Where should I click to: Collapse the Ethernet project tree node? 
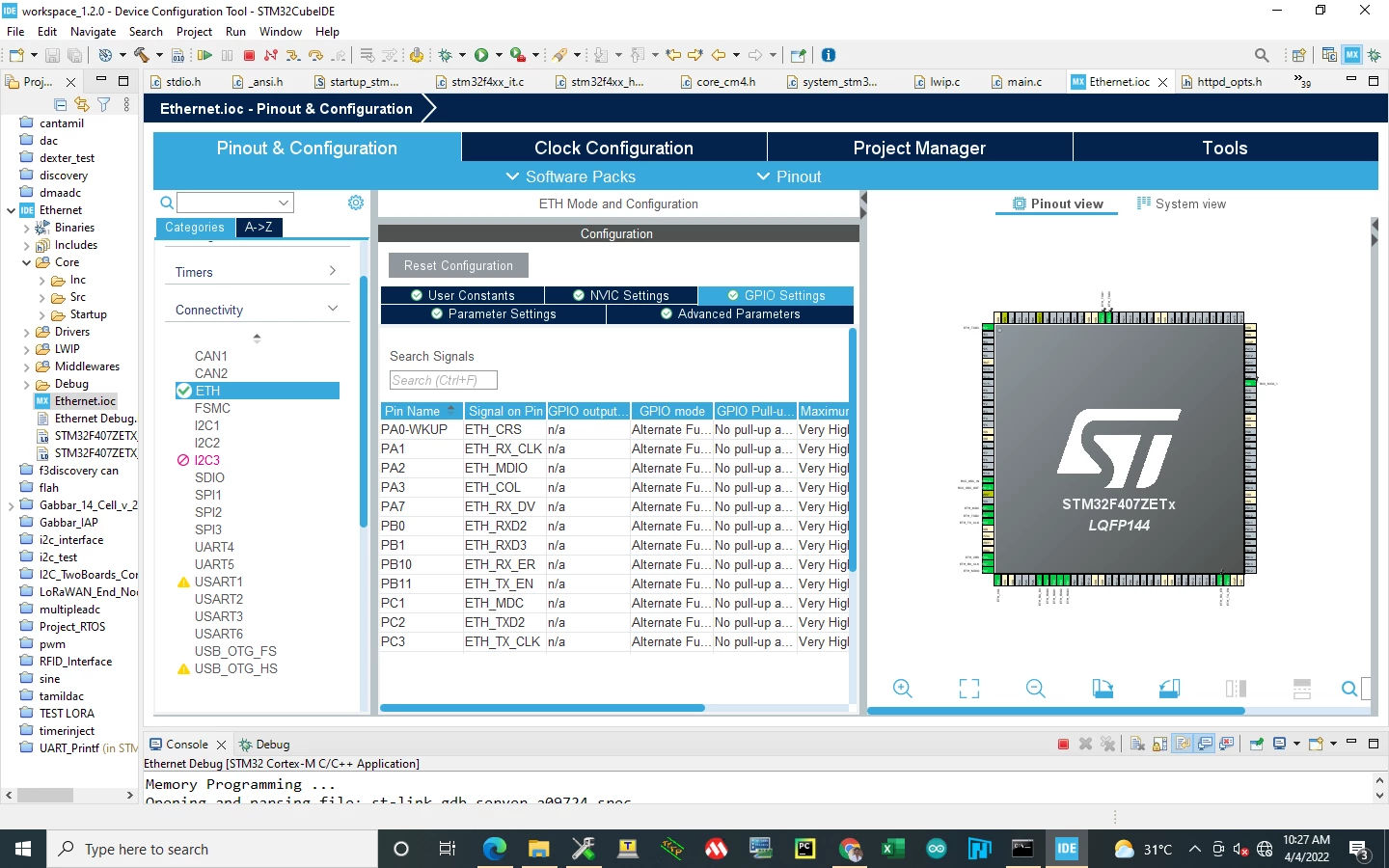(x=11, y=210)
